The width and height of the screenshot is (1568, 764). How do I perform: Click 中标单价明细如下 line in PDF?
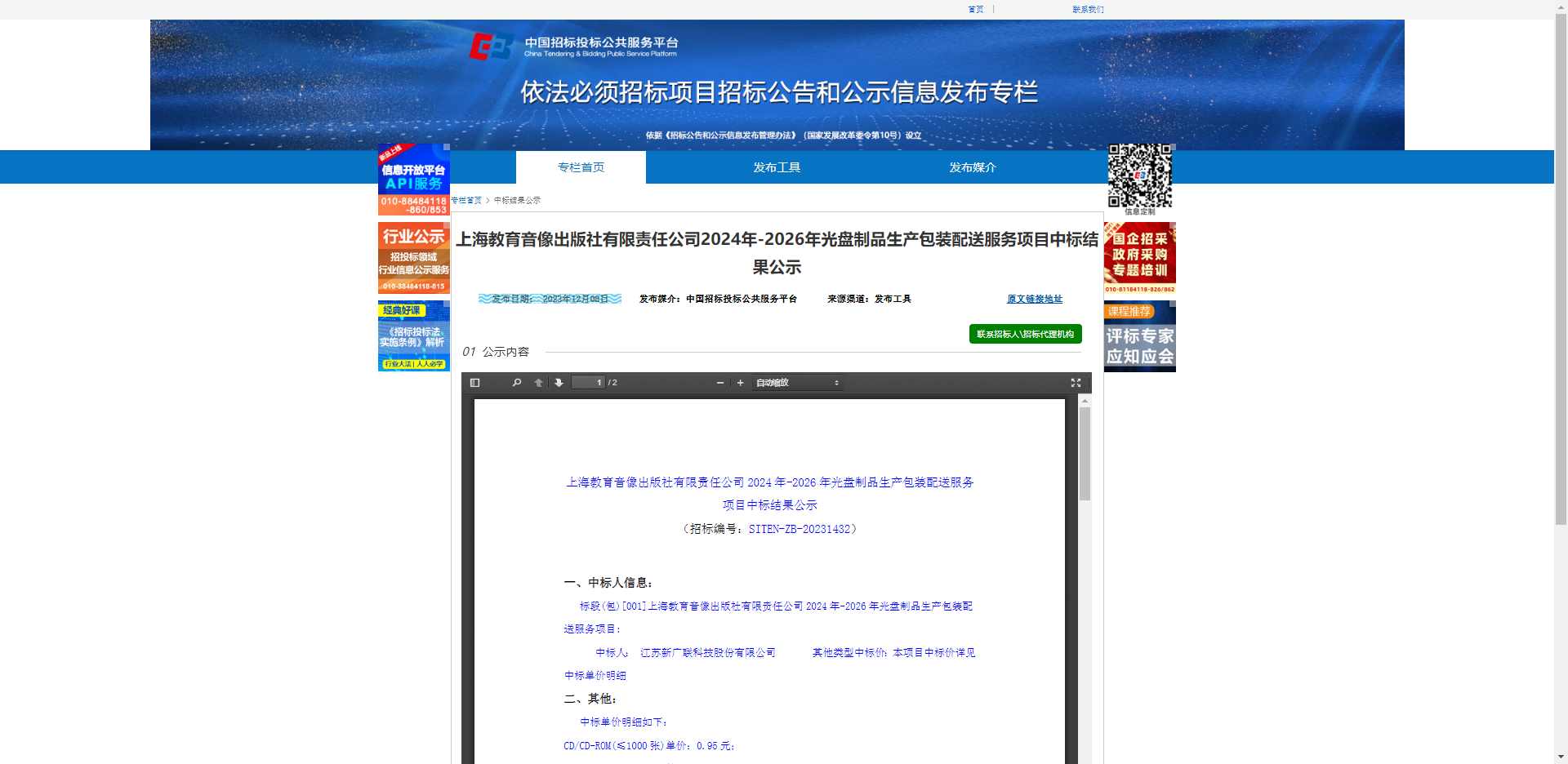tap(624, 722)
